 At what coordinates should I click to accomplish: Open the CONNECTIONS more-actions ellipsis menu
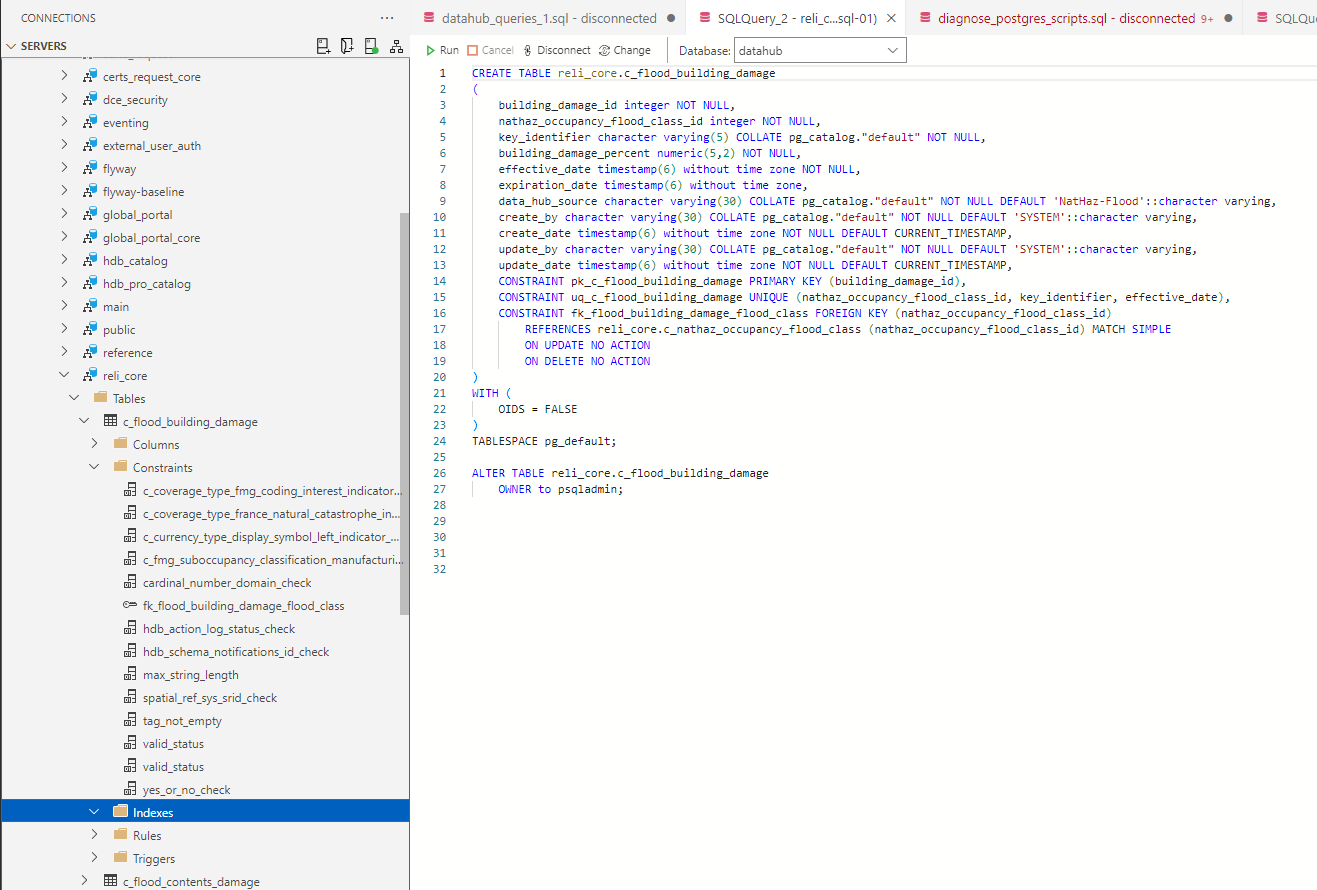pos(387,17)
